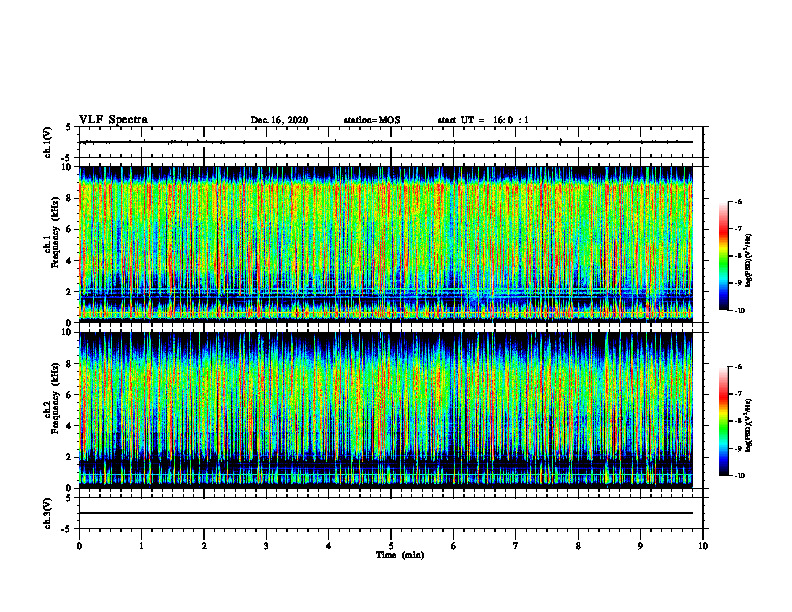Click the "8" kHz tick on ch.2 spectrogram axis
Viewport: 792px width, 612px height.
70,364
